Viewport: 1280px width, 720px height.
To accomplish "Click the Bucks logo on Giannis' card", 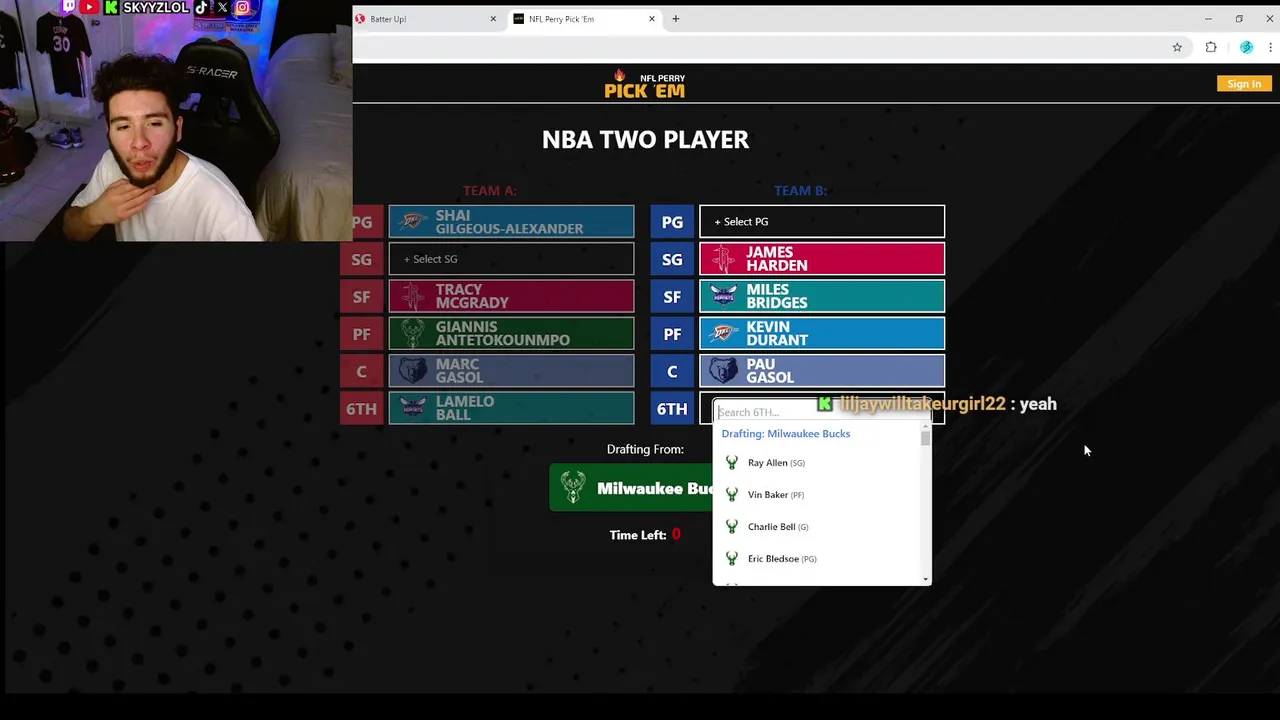I will [x=413, y=334].
